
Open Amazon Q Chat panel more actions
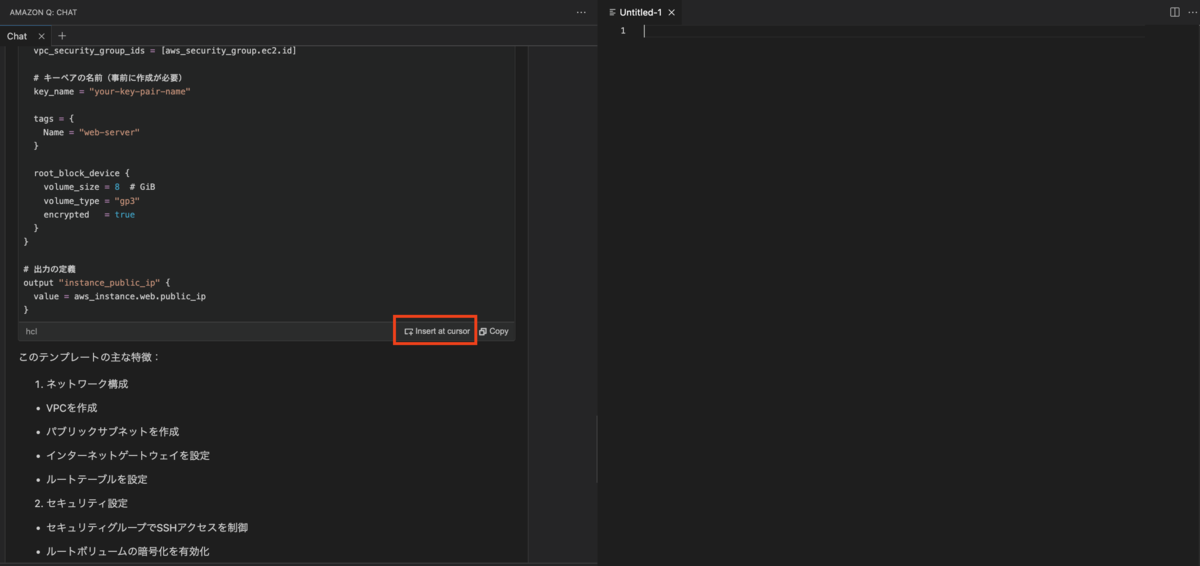point(581,12)
